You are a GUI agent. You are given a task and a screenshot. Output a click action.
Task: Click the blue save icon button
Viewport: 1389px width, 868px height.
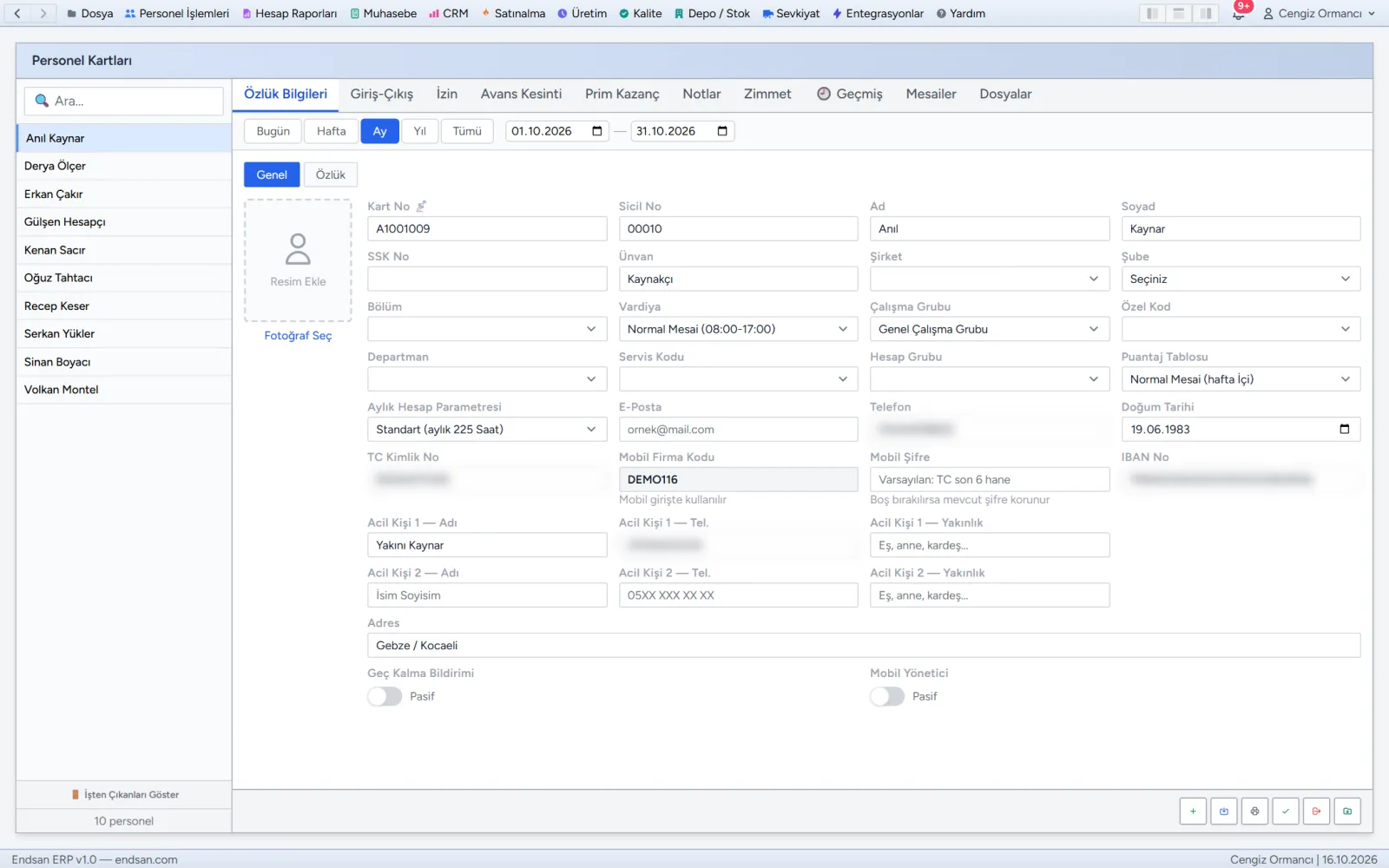1224,811
